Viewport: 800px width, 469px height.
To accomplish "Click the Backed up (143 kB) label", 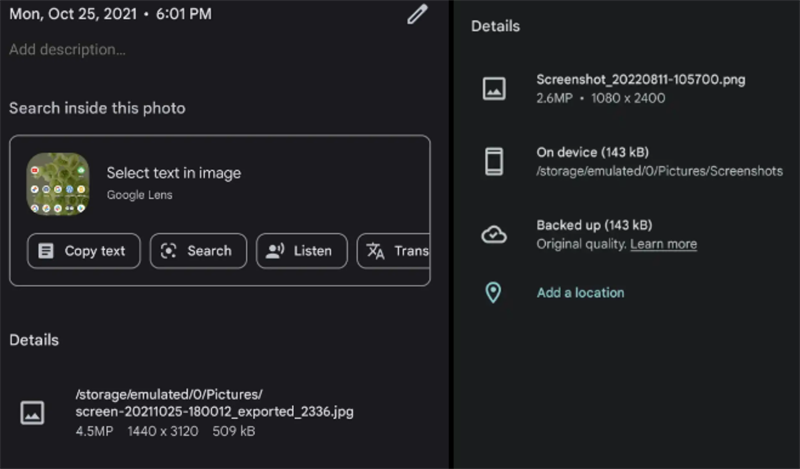I will [x=594, y=225].
